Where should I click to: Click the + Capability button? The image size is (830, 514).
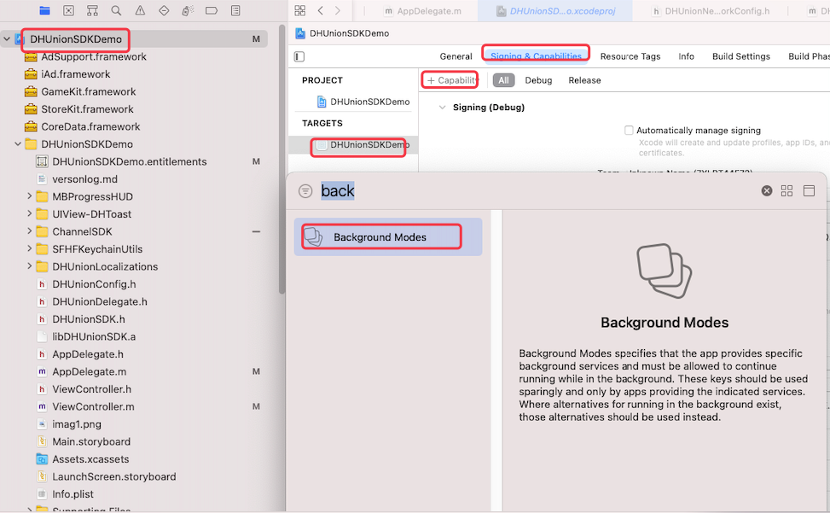coord(452,80)
